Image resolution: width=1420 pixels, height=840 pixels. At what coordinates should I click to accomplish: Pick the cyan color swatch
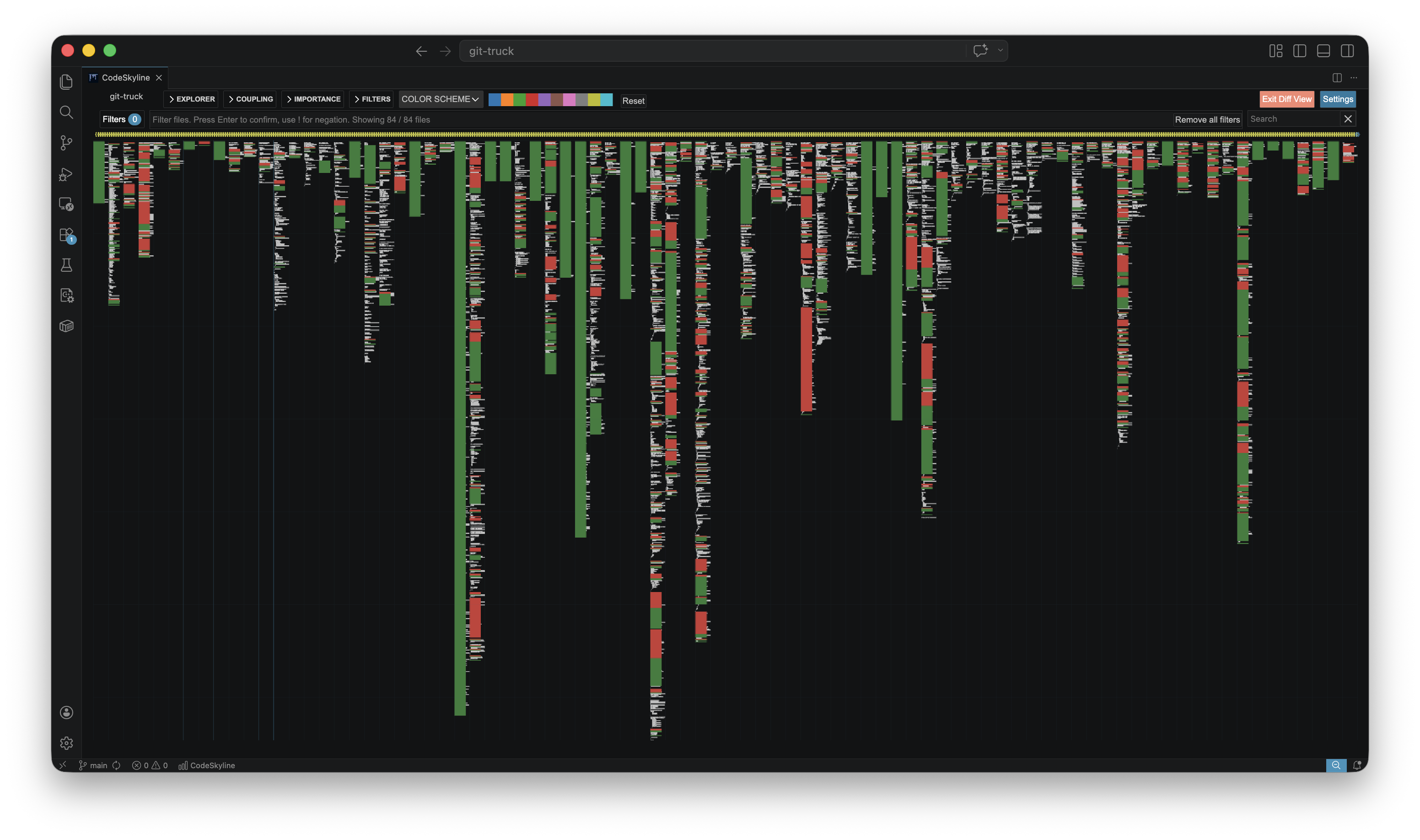pyautogui.click(x=607, y=100)
